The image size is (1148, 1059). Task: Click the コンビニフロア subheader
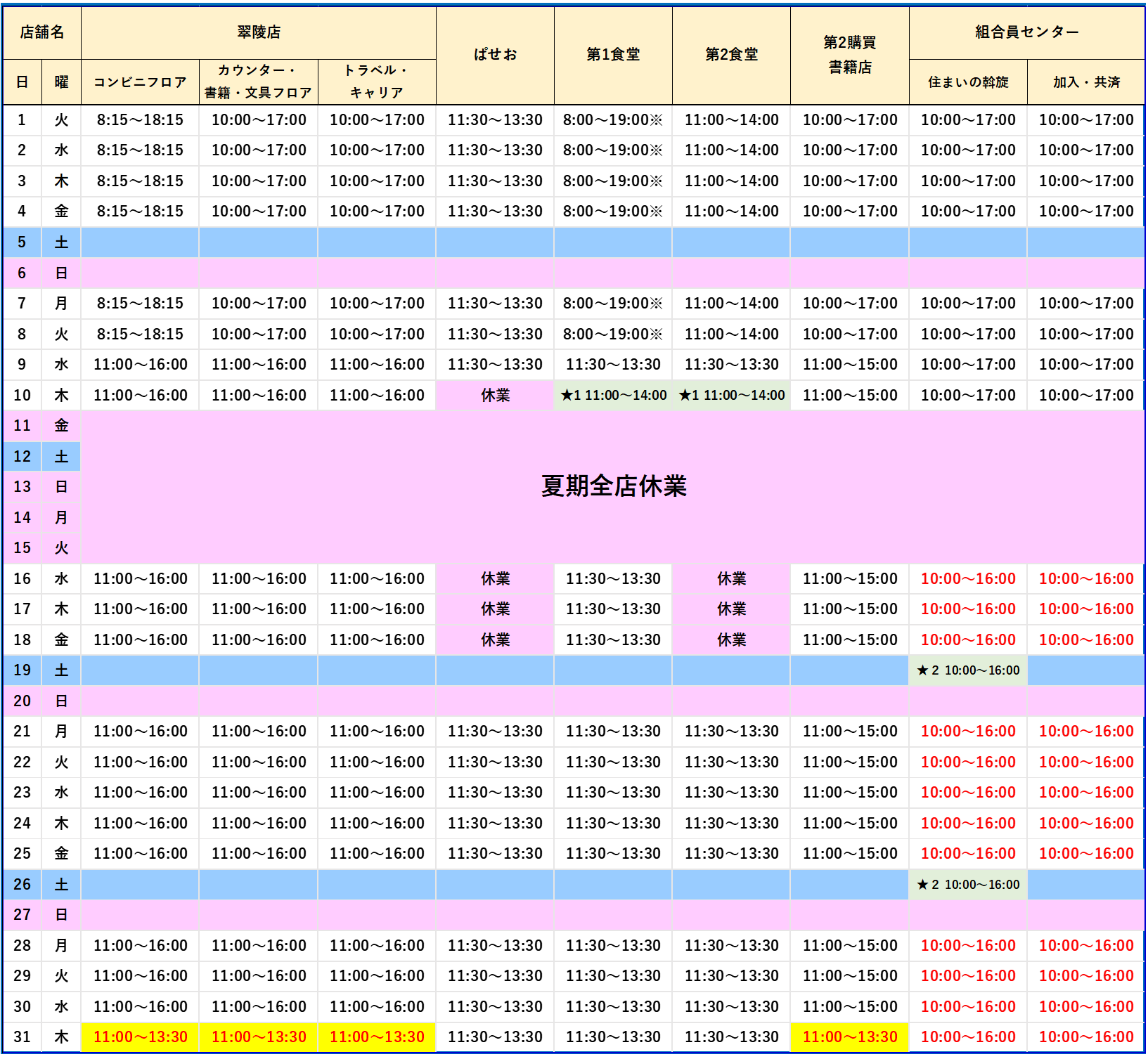139,81
